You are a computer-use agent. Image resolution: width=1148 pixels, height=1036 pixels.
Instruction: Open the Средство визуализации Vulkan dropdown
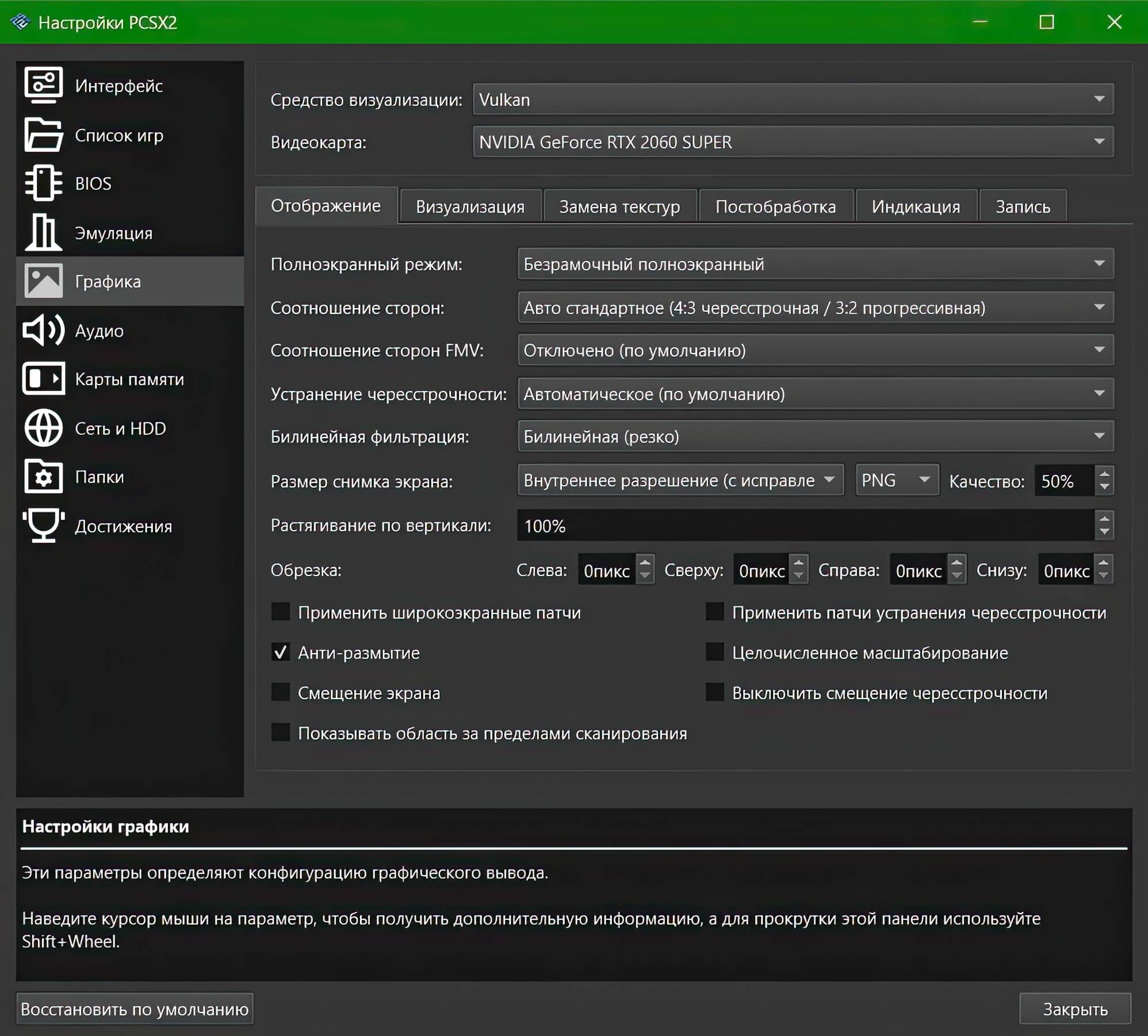[x=793, y=99]
